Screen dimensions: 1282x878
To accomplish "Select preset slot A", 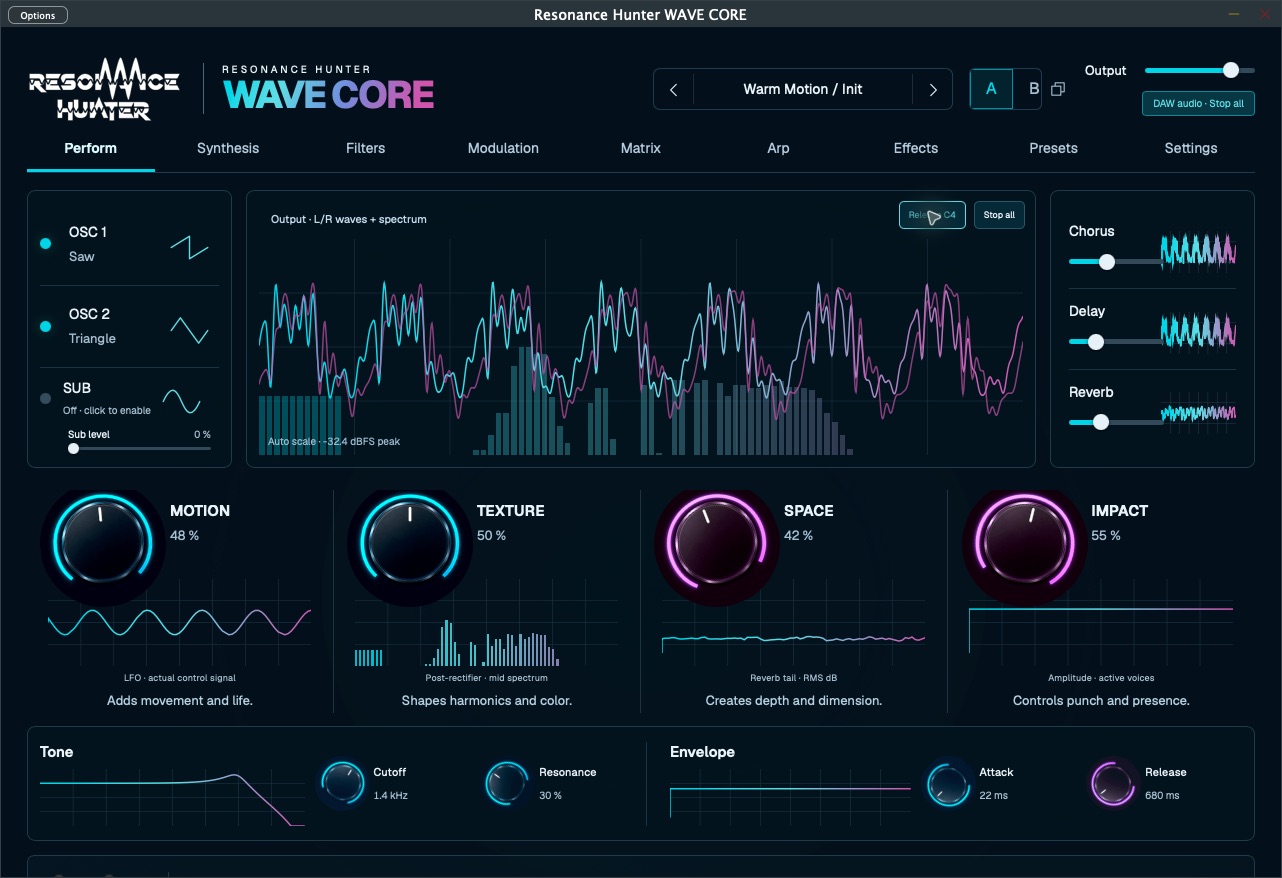I will click(991, 89).
